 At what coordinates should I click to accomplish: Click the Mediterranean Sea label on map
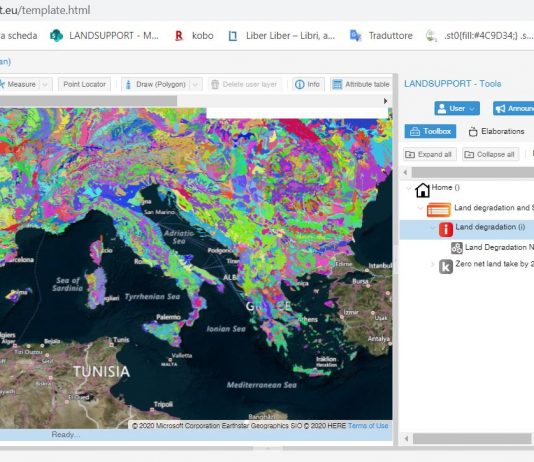pyautogui.click(x=262, y=385)
